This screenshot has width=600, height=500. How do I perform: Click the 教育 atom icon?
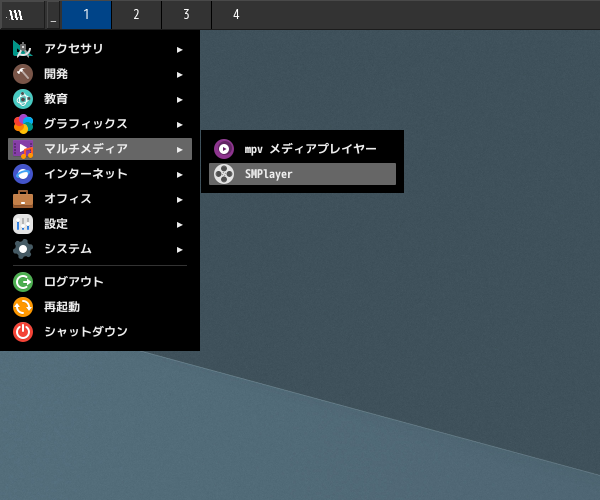pyautogui.click(x=23, y=99)
